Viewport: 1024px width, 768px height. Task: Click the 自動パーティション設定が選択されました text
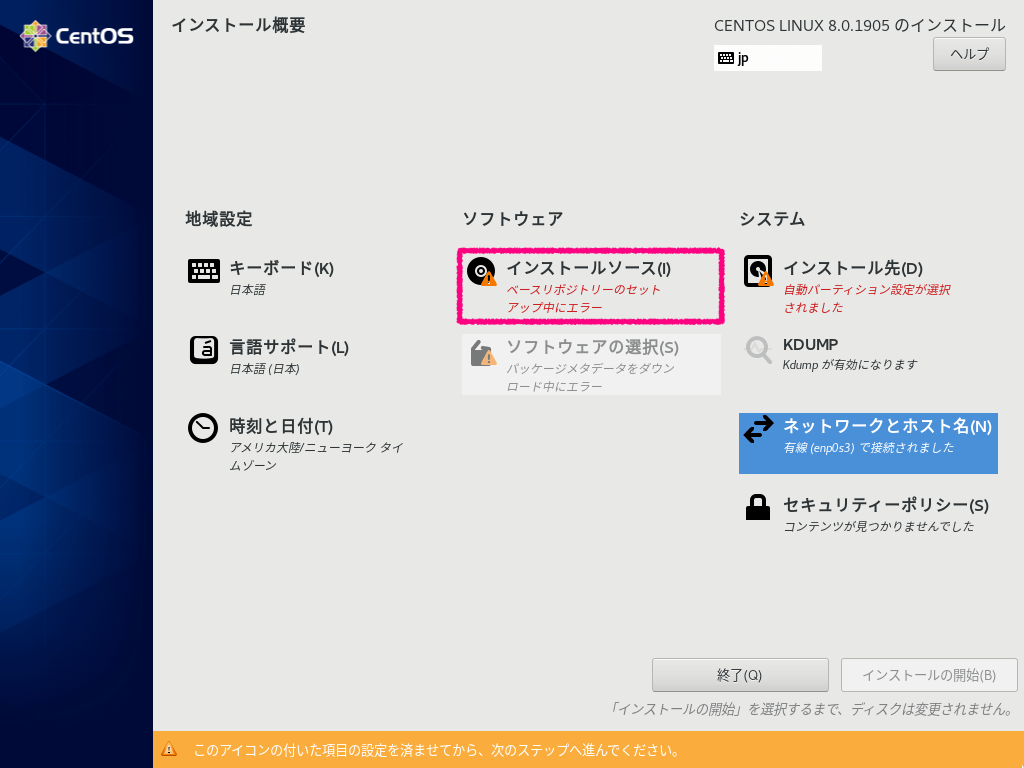coord(867,298)
